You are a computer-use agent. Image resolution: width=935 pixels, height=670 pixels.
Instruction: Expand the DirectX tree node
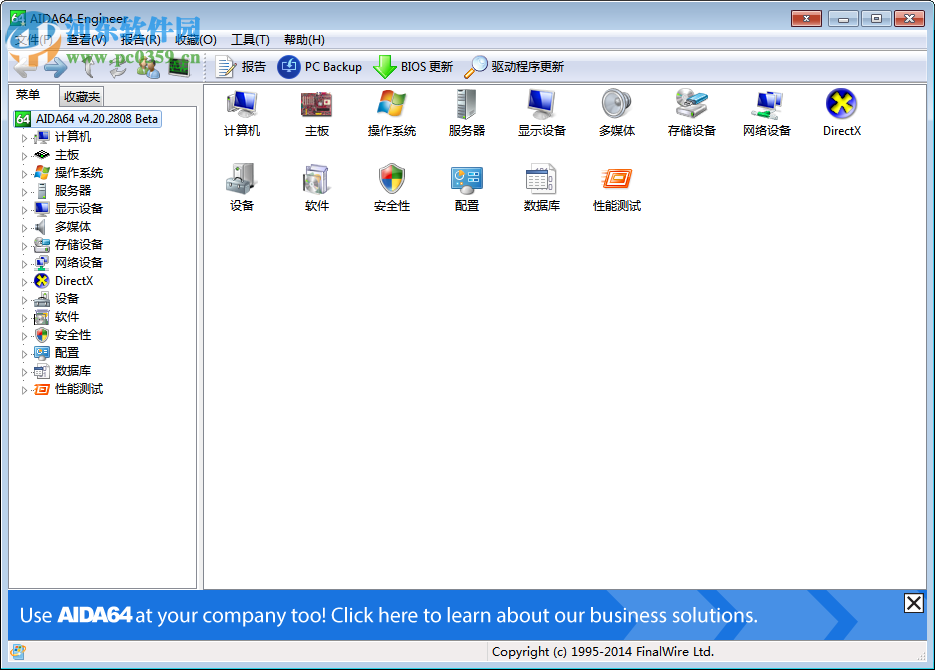[24, 281]
